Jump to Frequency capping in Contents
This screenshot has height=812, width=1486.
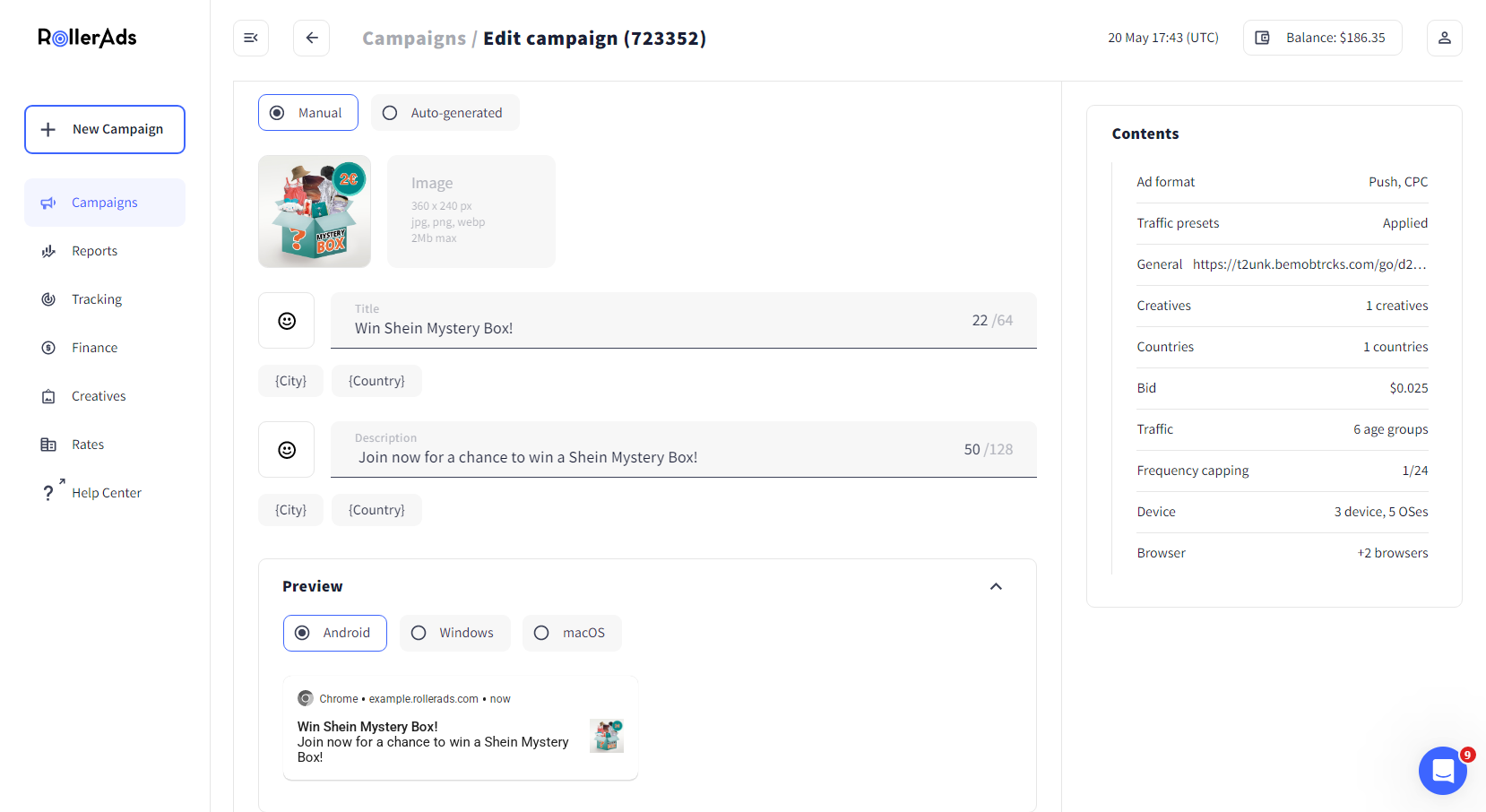click(x=1283, y=471)
